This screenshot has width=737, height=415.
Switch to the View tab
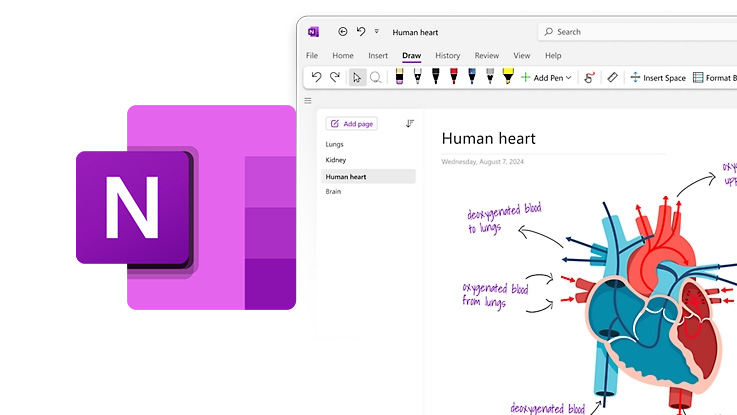pyautogui.click(x=522, y=55)
